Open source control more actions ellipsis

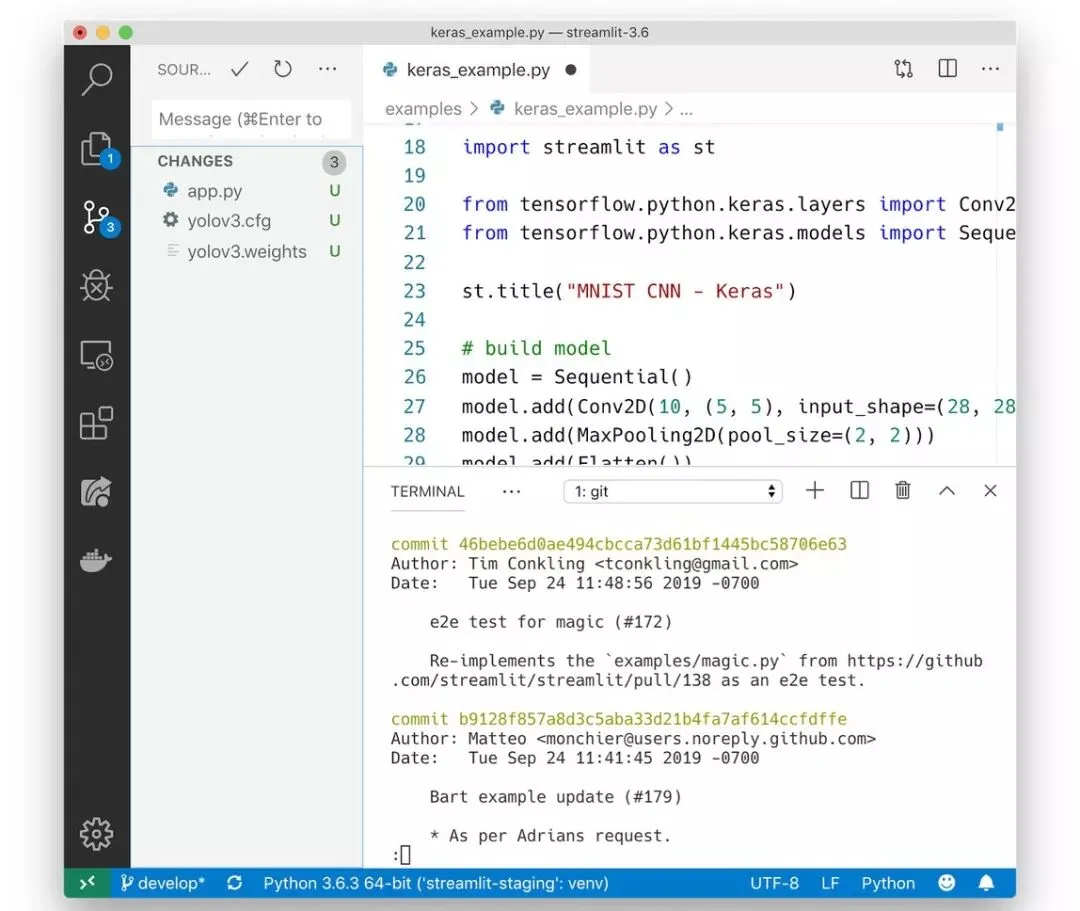[x=328, y=69]
